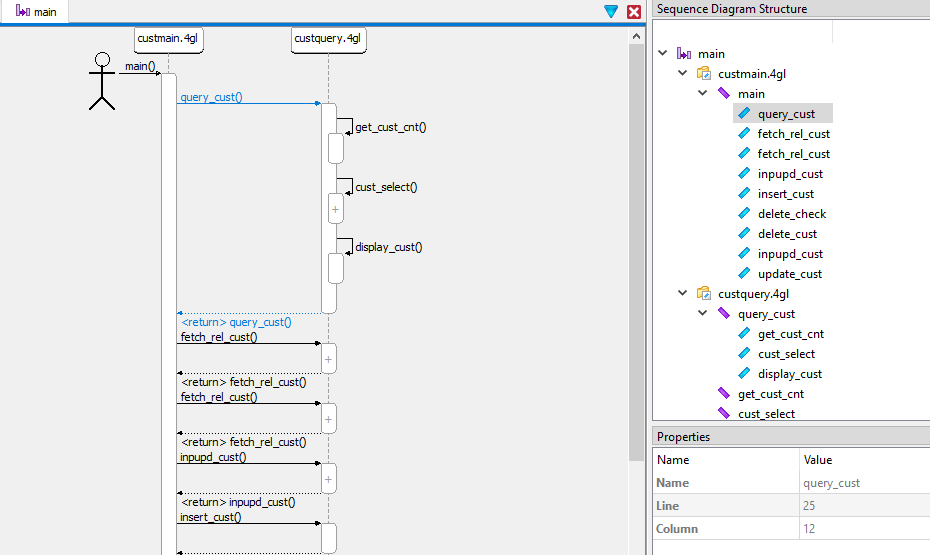
Task: Click call icon beside delete_cust
Action: tap(744, 233)
